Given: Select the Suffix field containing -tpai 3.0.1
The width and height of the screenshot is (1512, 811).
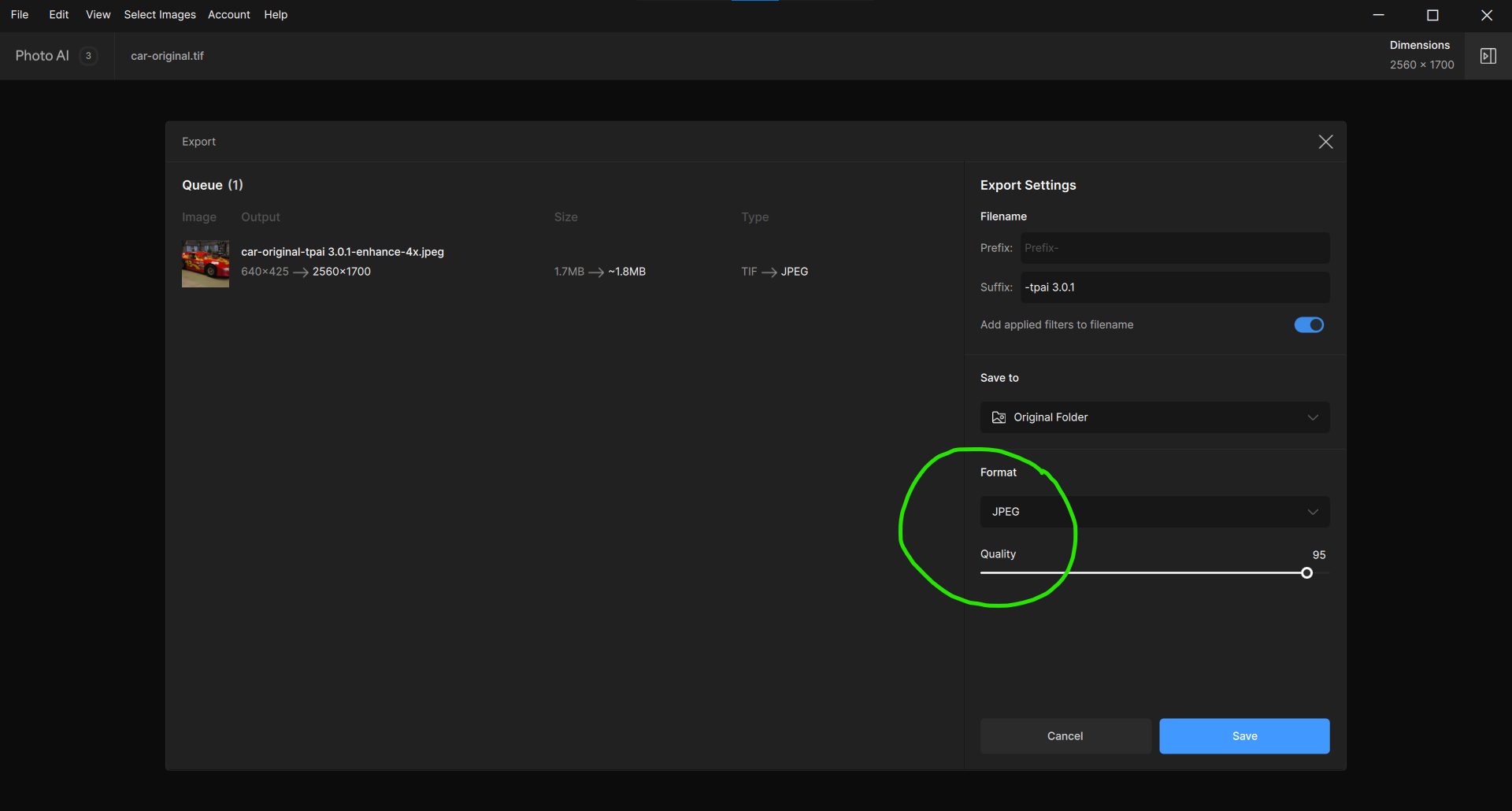Looking at the screenshot, I should tap(1174, 287).
